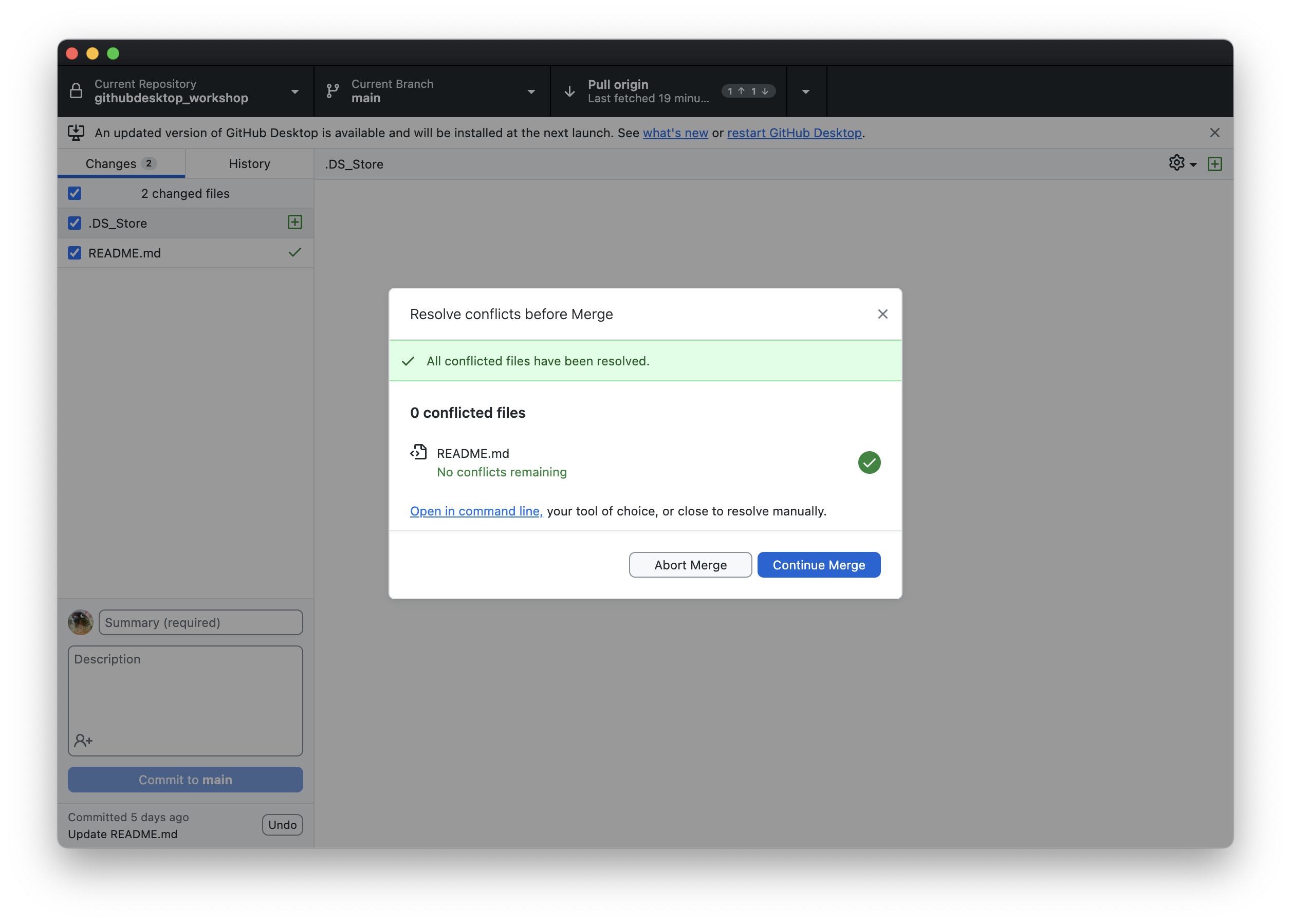Click the lock repository icon

(77, 90)
